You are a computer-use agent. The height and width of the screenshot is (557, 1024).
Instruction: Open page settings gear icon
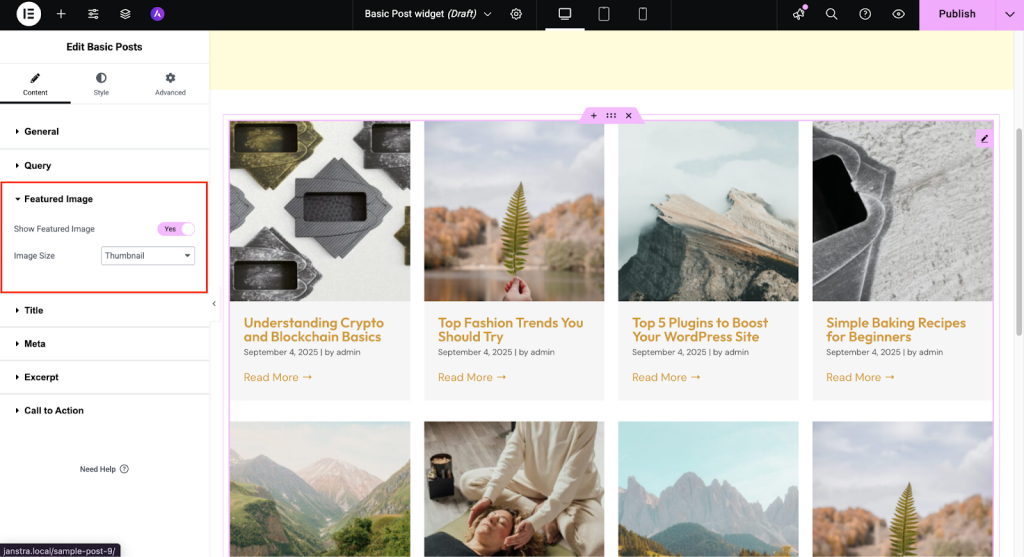(x=516, y=14)
